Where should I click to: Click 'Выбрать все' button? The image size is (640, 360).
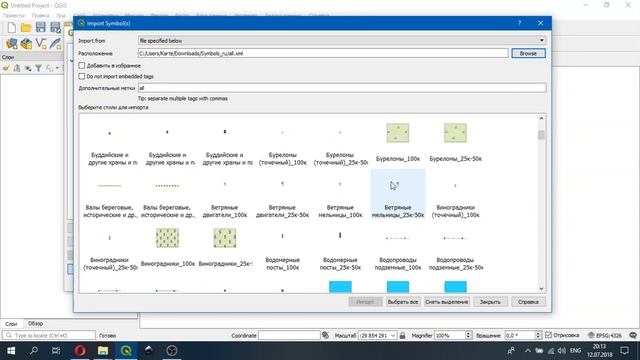pyautogui.click(x=403, y=302)
